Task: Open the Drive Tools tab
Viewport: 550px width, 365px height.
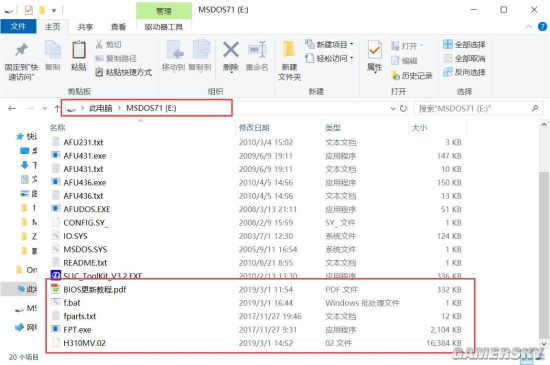Action: [x=164, y=27]
